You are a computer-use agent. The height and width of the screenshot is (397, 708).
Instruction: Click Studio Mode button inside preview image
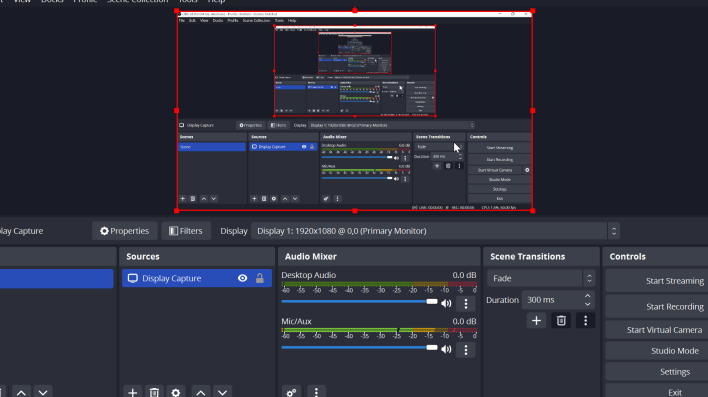499,180
